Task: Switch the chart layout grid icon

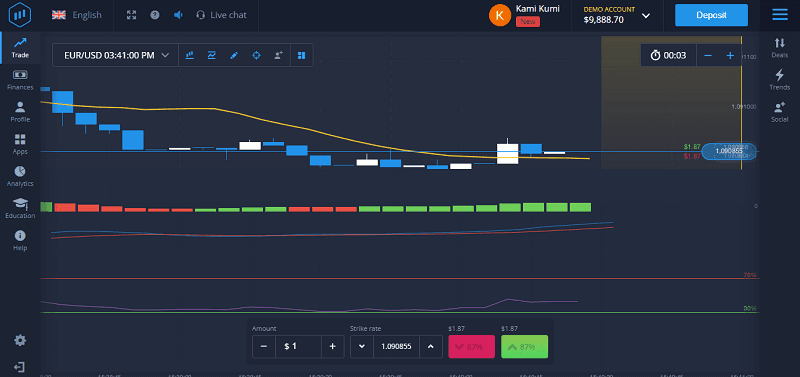Action: [x=302, y=55]
